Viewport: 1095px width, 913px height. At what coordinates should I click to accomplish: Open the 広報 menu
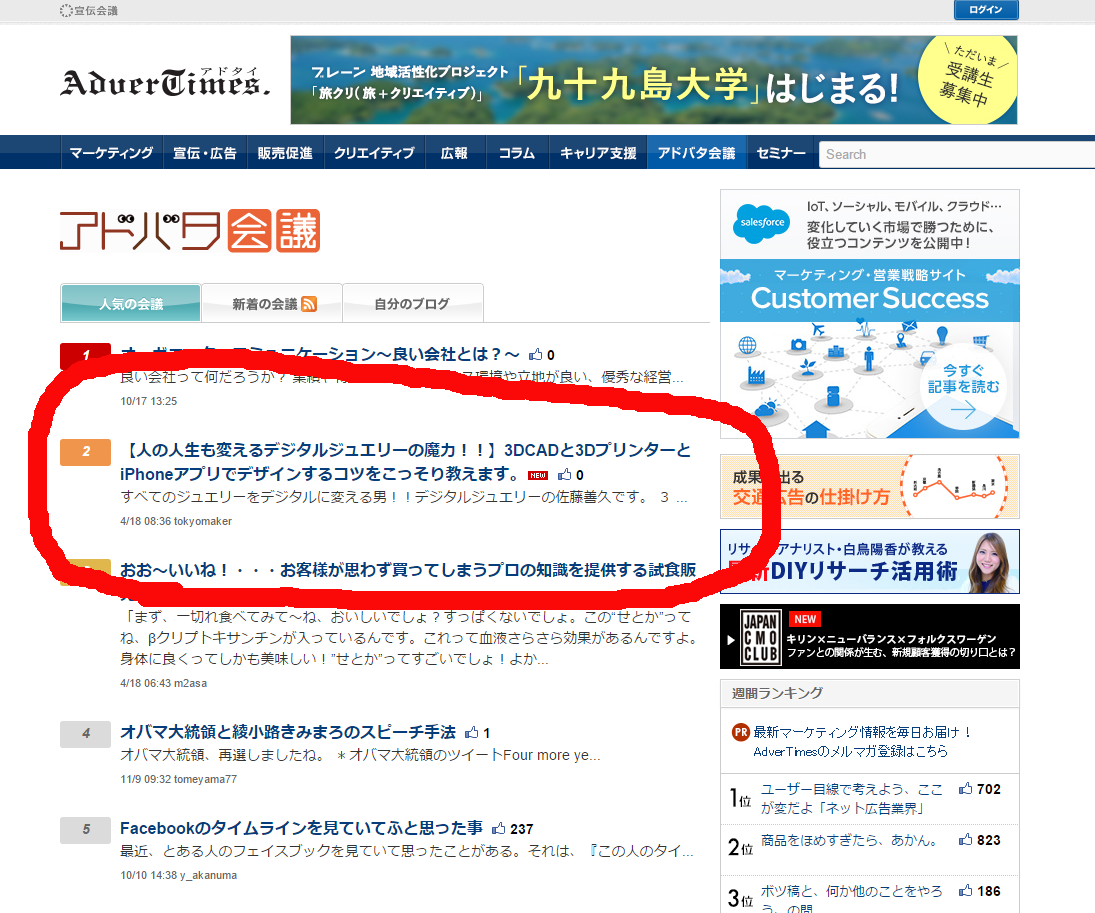tap(455, 153)
